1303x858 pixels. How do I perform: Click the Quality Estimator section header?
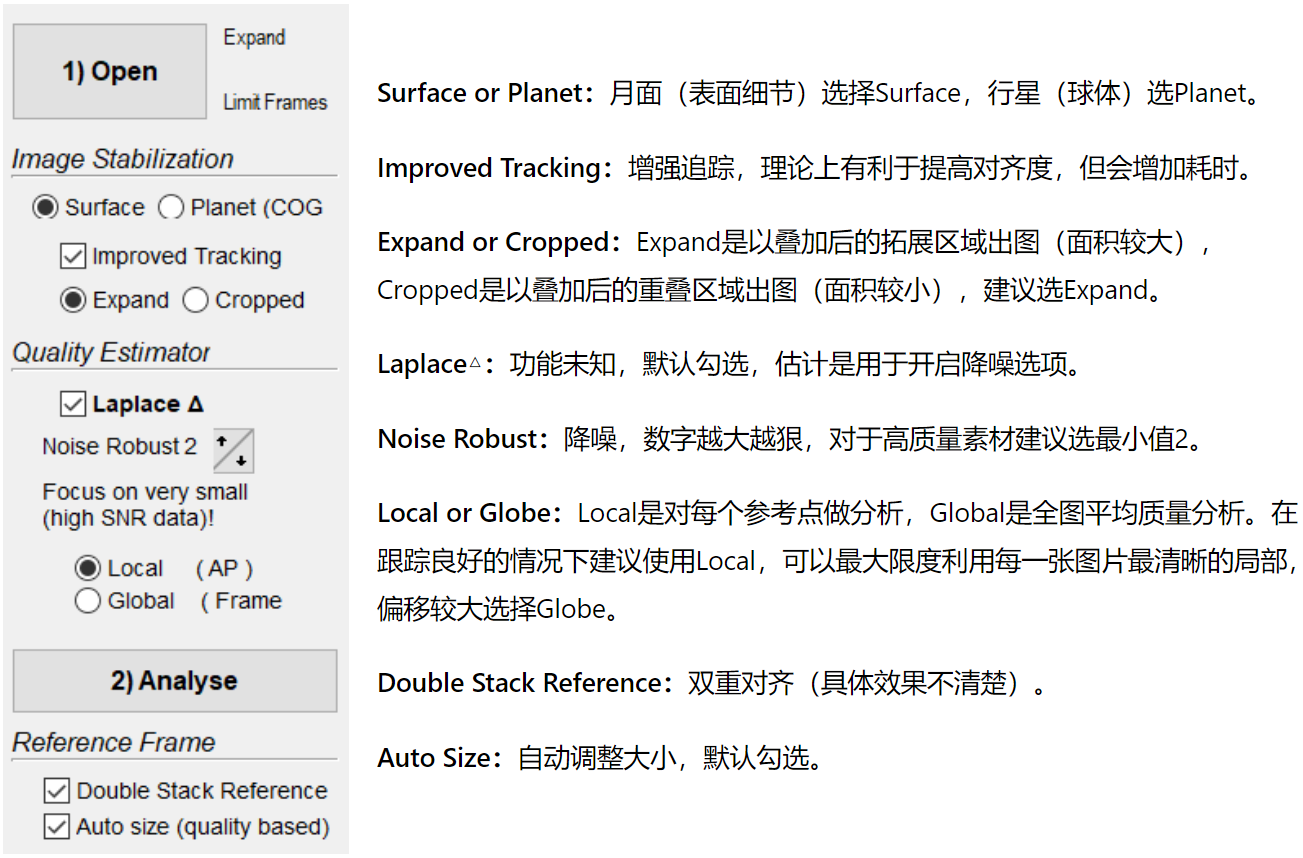click(x=111, y=353)
